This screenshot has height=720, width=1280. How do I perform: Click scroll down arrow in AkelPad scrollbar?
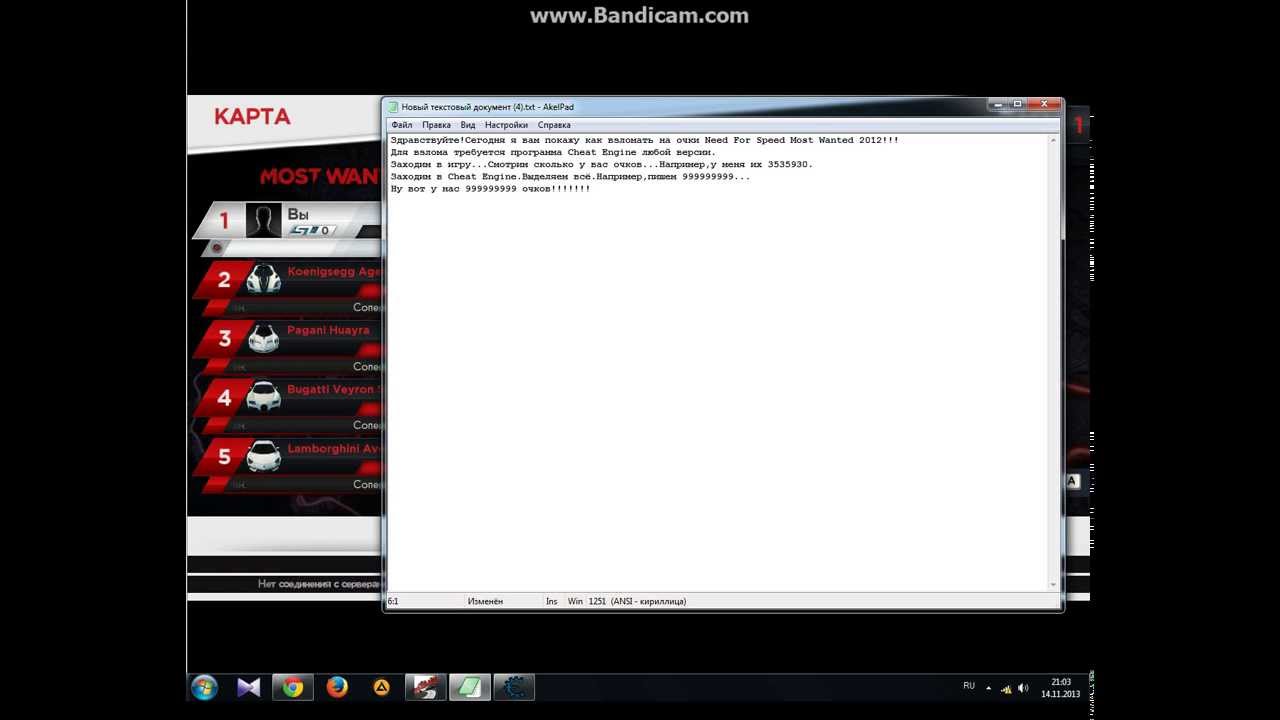click(x=1053, y=584)
